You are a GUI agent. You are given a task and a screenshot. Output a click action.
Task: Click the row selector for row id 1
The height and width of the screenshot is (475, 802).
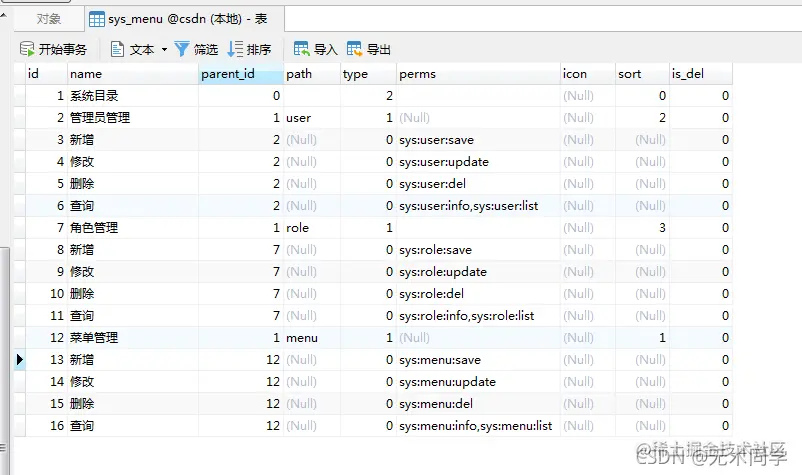pos(19,96)
